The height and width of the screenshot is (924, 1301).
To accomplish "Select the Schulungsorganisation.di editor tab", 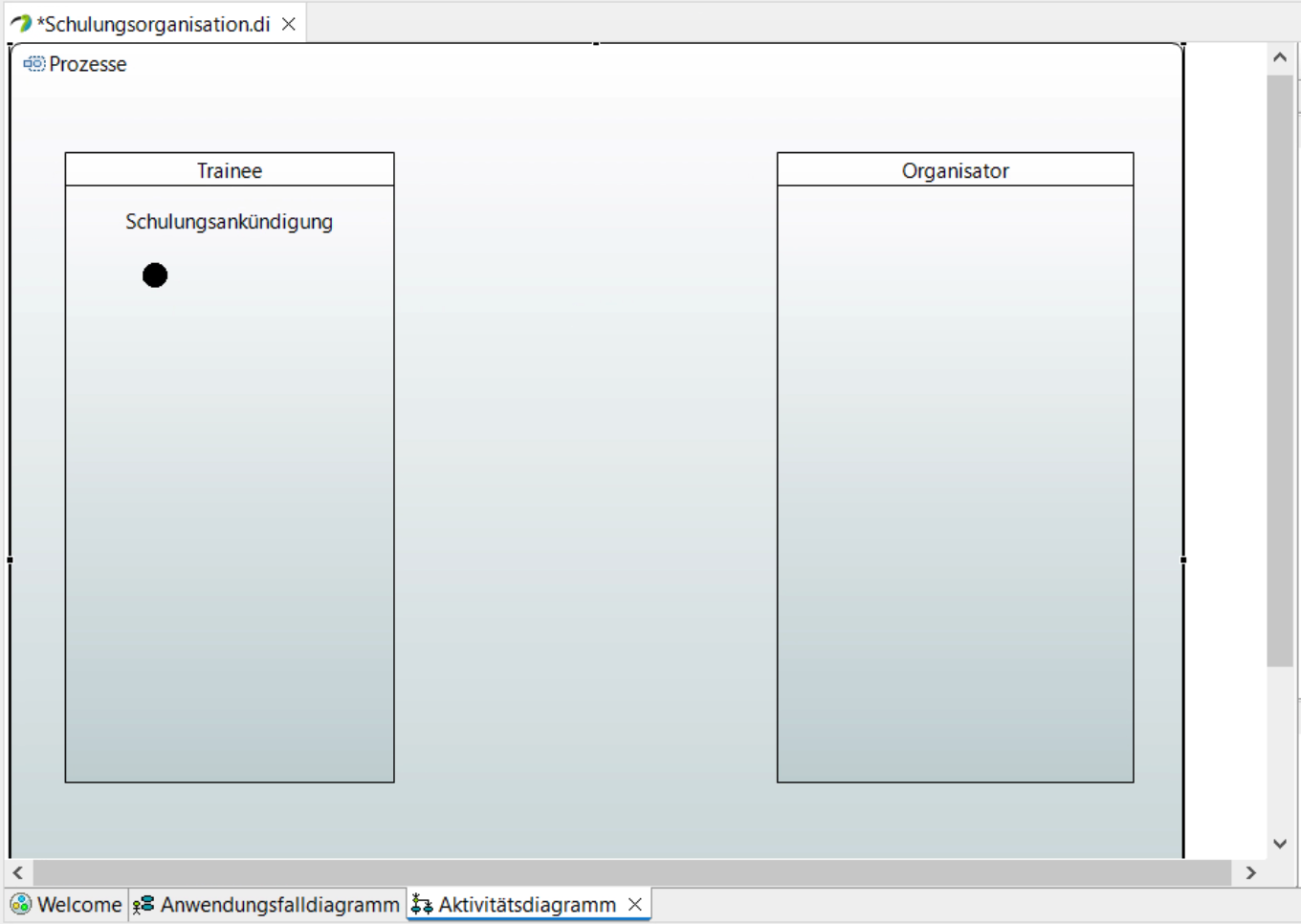I will click(x=155, y=24).
